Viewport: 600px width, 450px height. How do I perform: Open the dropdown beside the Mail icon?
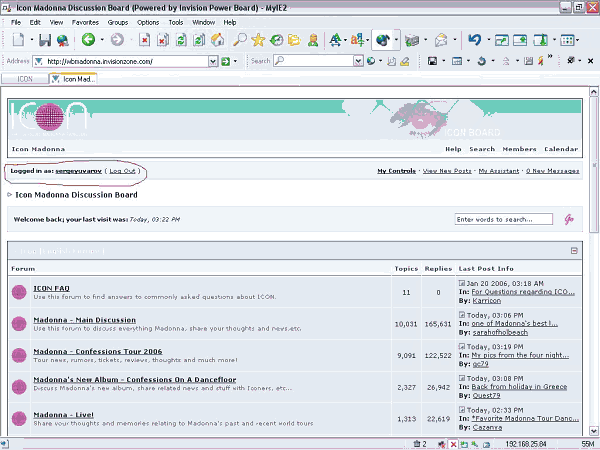(x=455, y=40)
